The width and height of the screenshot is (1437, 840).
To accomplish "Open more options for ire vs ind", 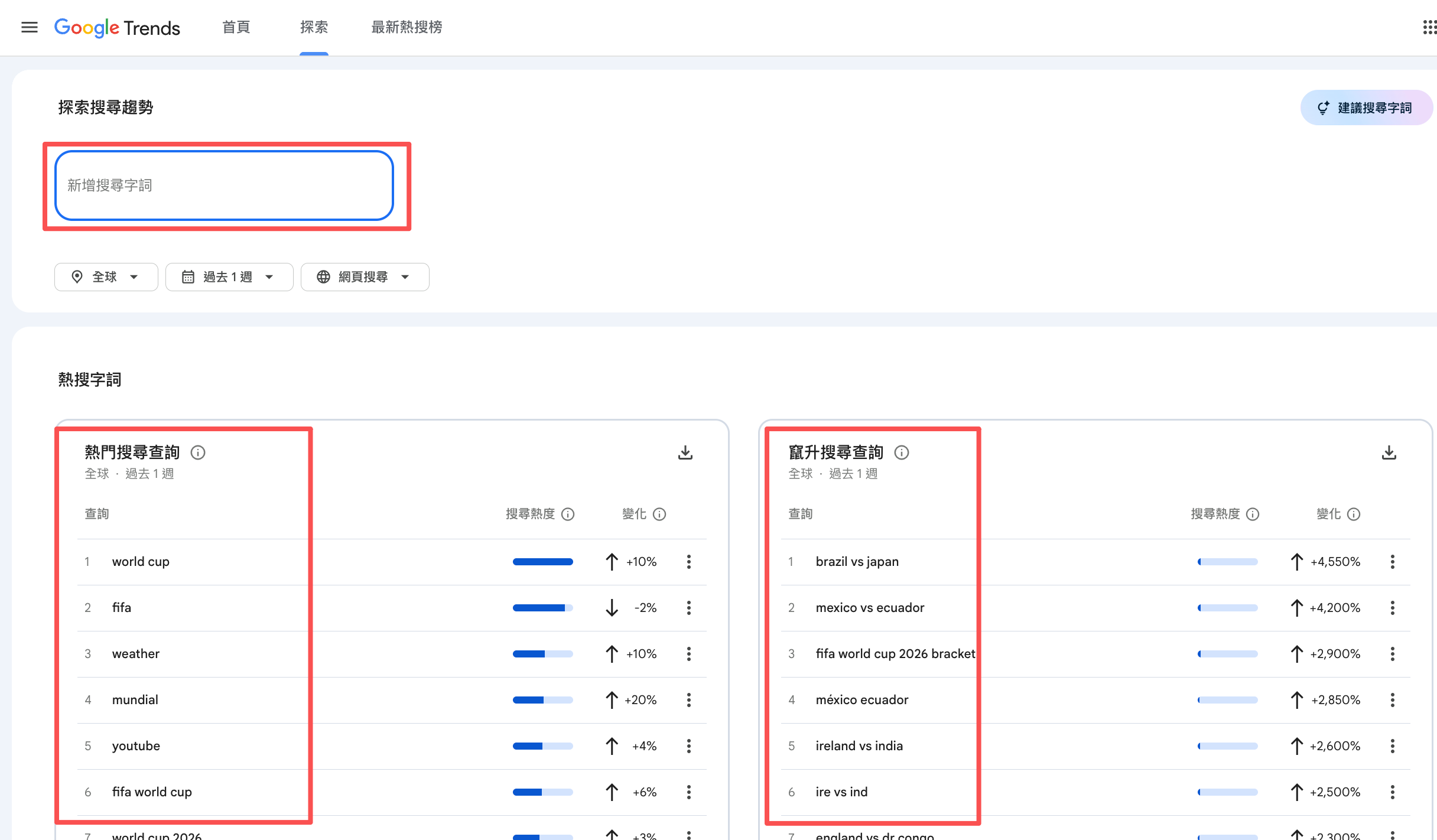I will [x=1393, y=792].
